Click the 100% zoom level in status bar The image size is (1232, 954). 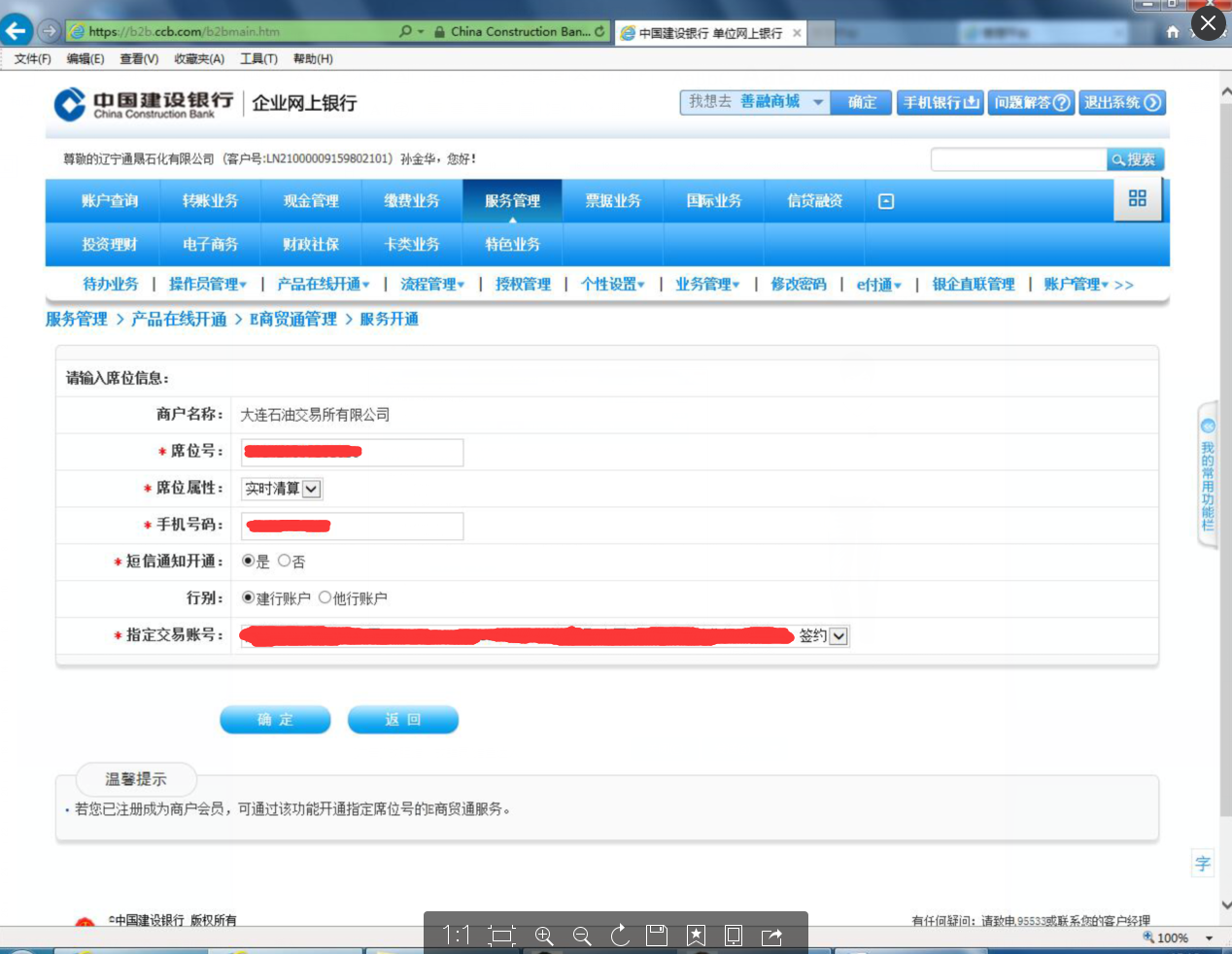tap(1173, 937)
